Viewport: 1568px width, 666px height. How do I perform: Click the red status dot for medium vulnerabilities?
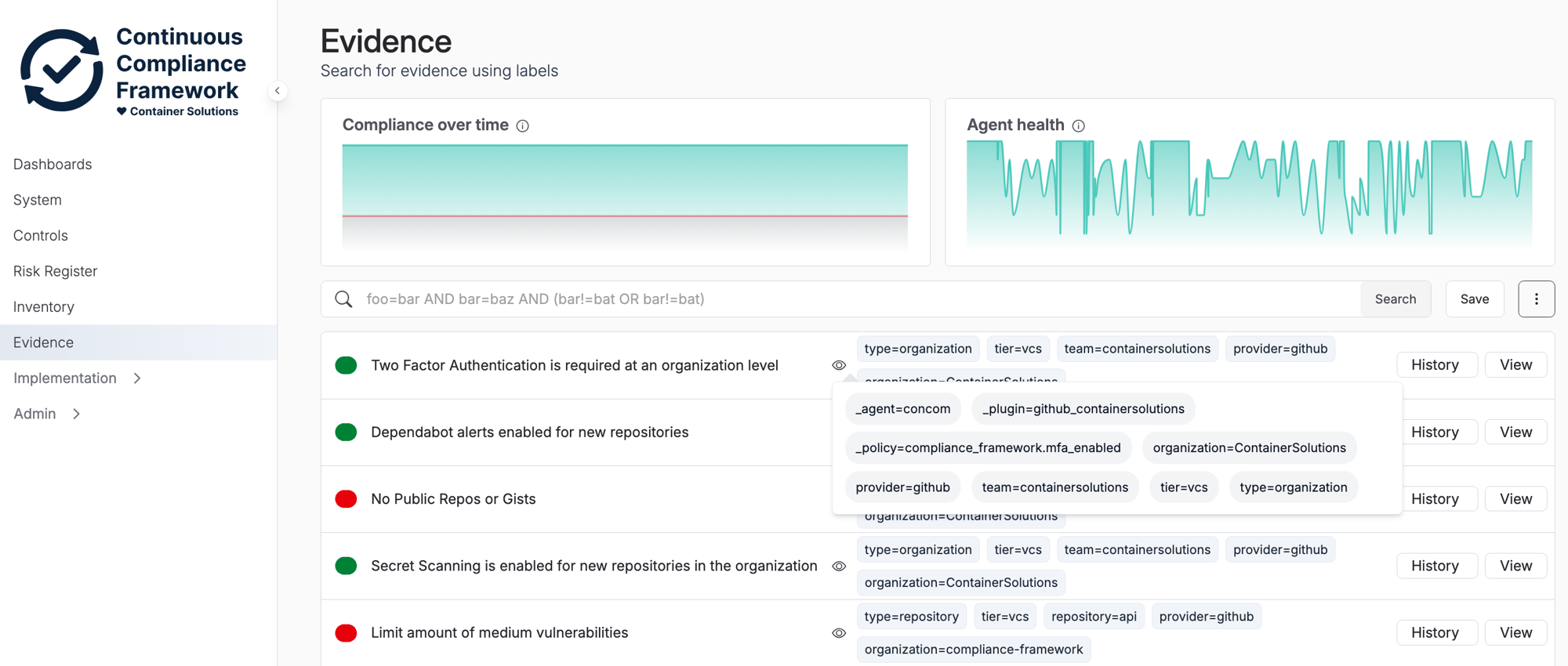click(x=346, y=633)
